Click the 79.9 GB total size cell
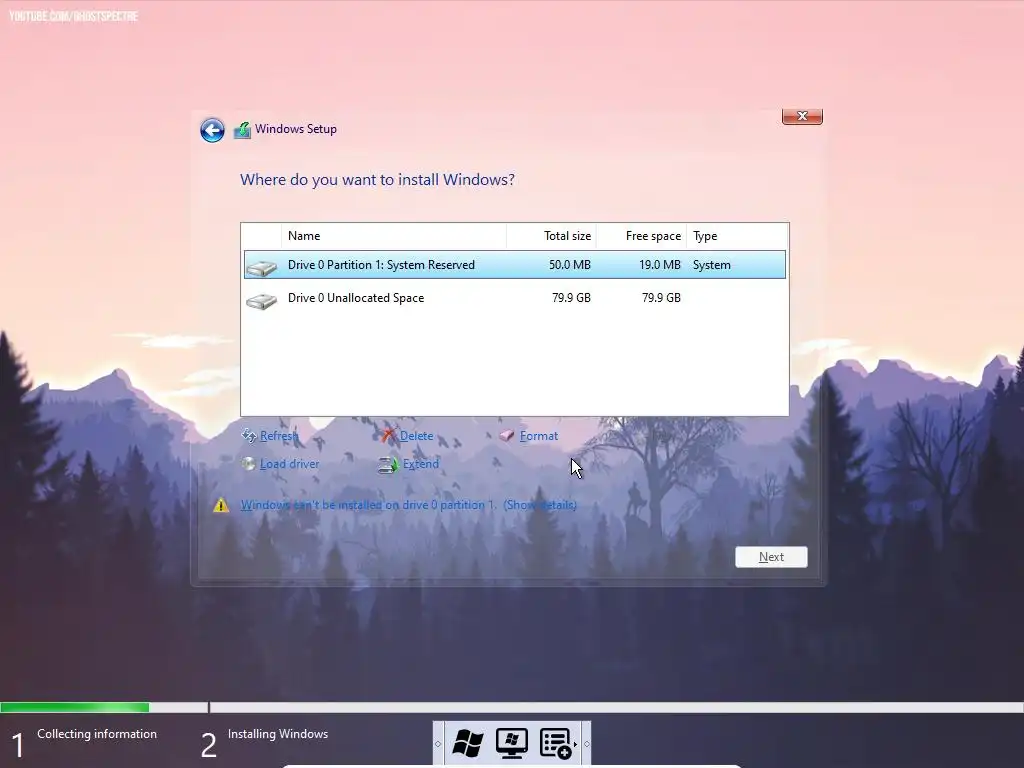 pos(571,298)
